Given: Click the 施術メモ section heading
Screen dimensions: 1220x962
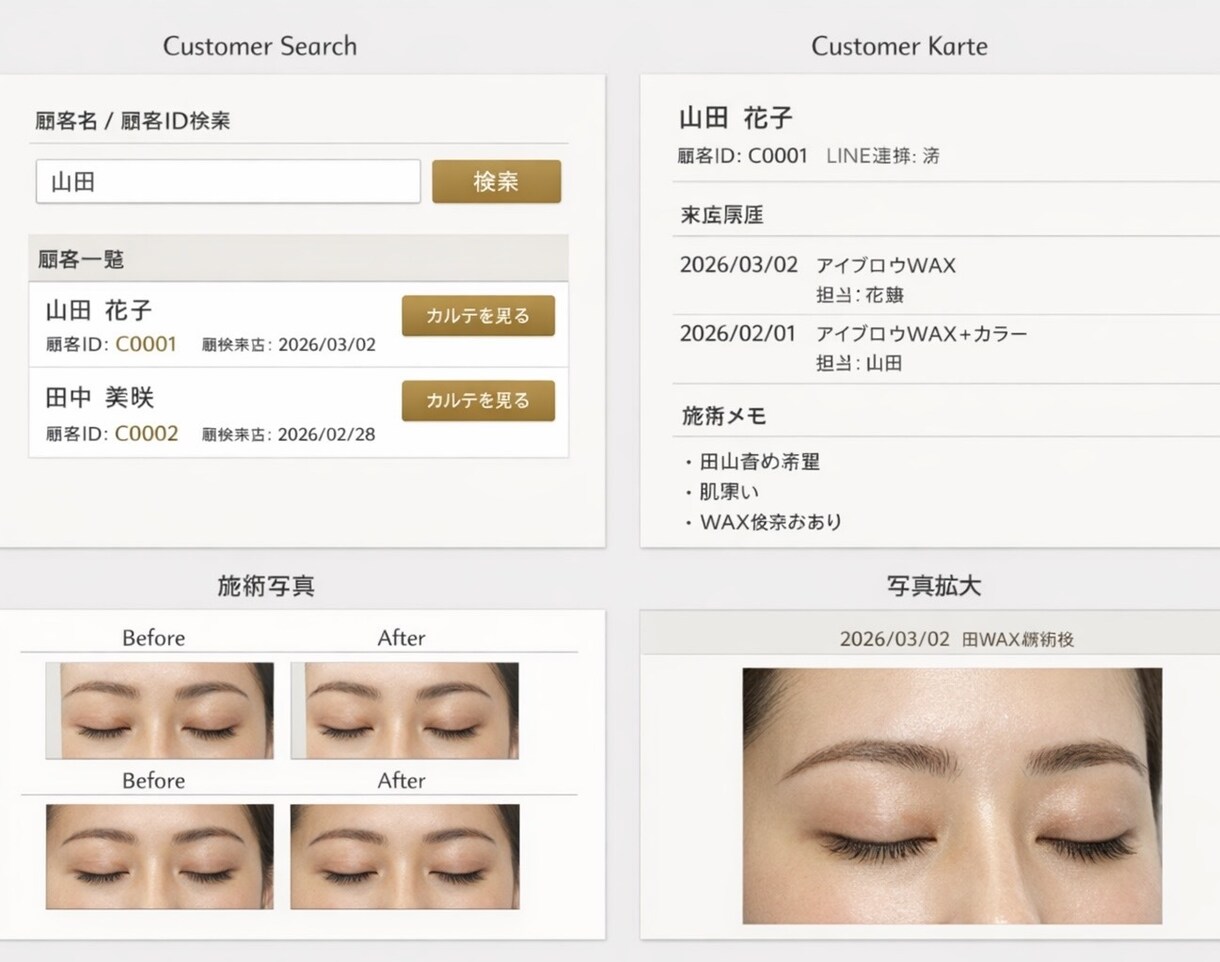Looking at the screenshot, I should click(x=724, y=417).
